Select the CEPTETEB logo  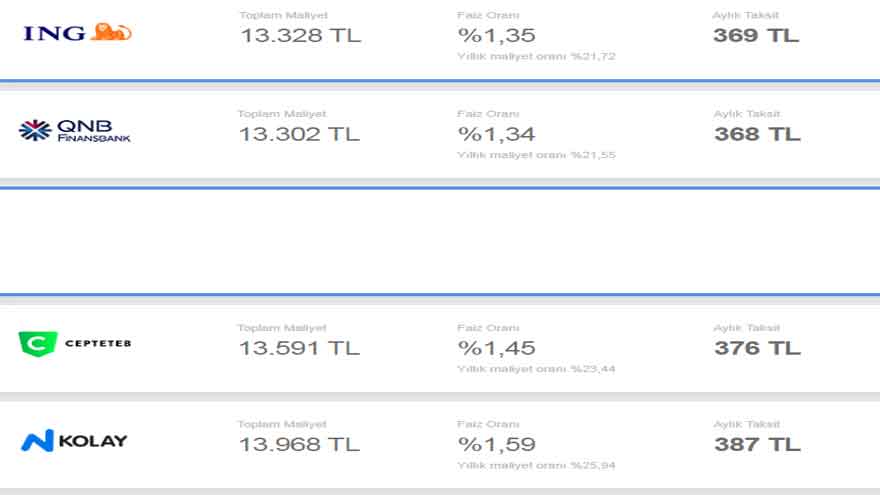[75, 343]
